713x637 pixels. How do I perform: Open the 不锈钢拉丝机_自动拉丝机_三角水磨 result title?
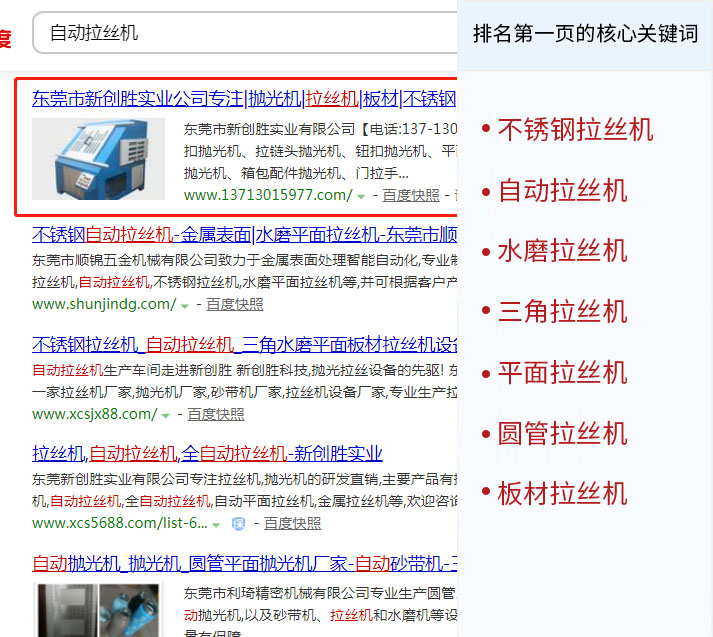(244, 345)
